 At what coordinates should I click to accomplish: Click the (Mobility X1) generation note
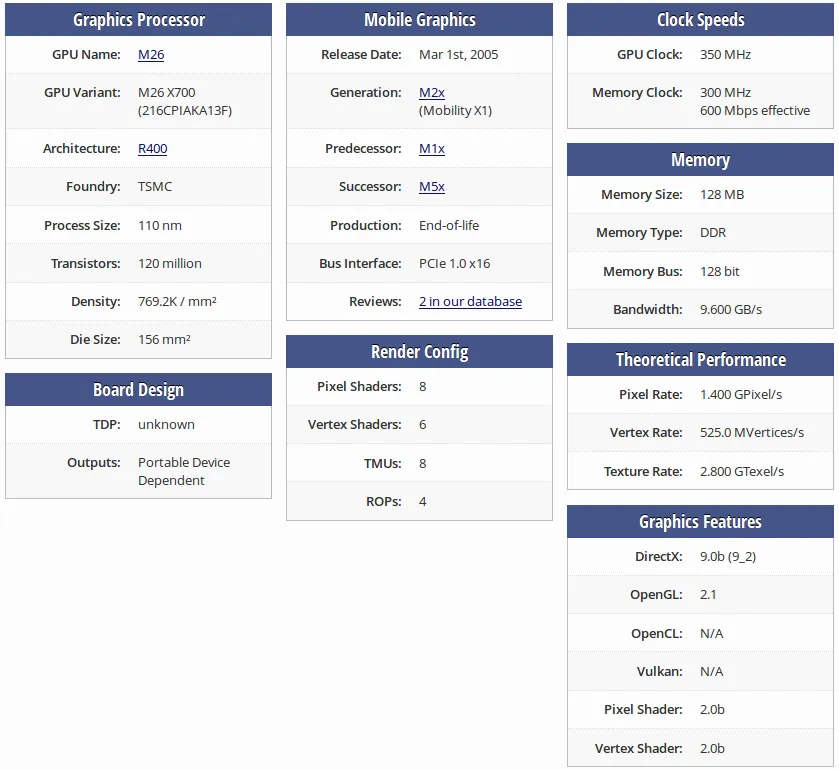click(455, 111)
